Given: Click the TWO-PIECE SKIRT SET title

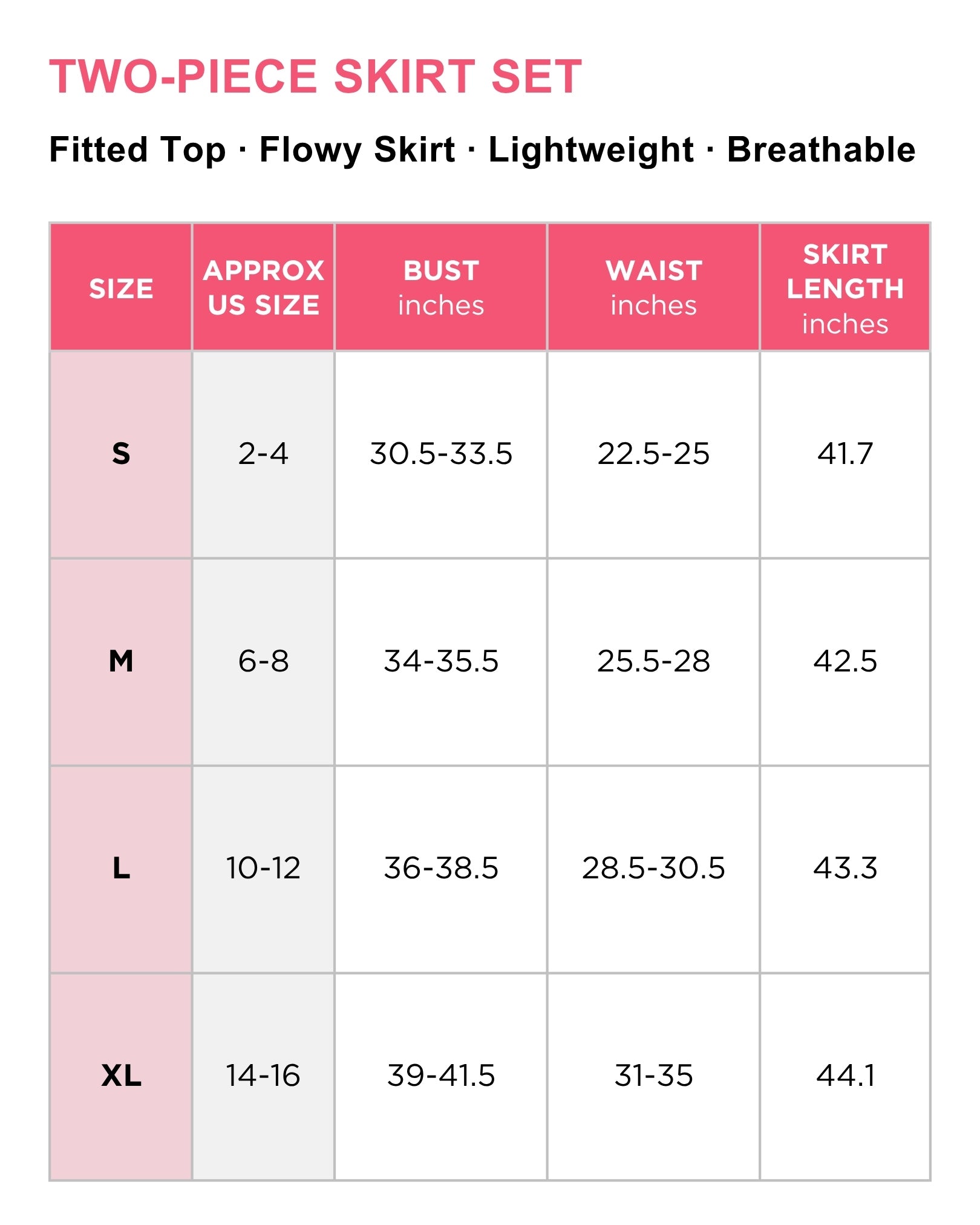Looking at the screenshot, I should tap(315, 77).
